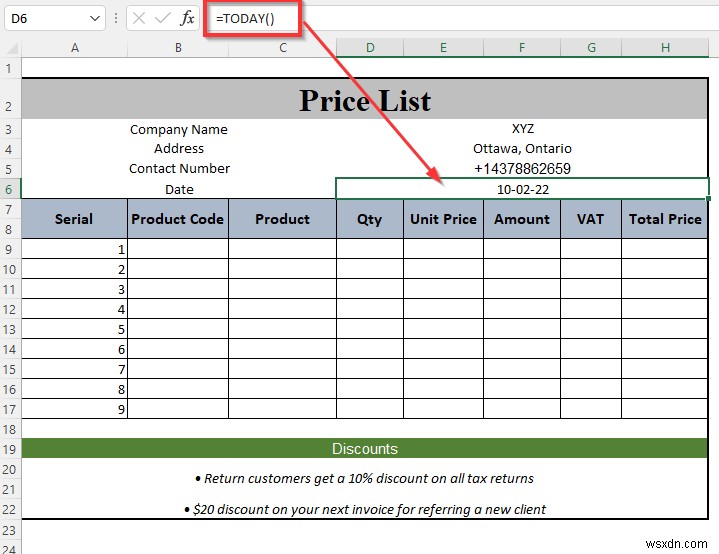
Task: Click the +14378862659 phone cell
Action: coord(522,168)
